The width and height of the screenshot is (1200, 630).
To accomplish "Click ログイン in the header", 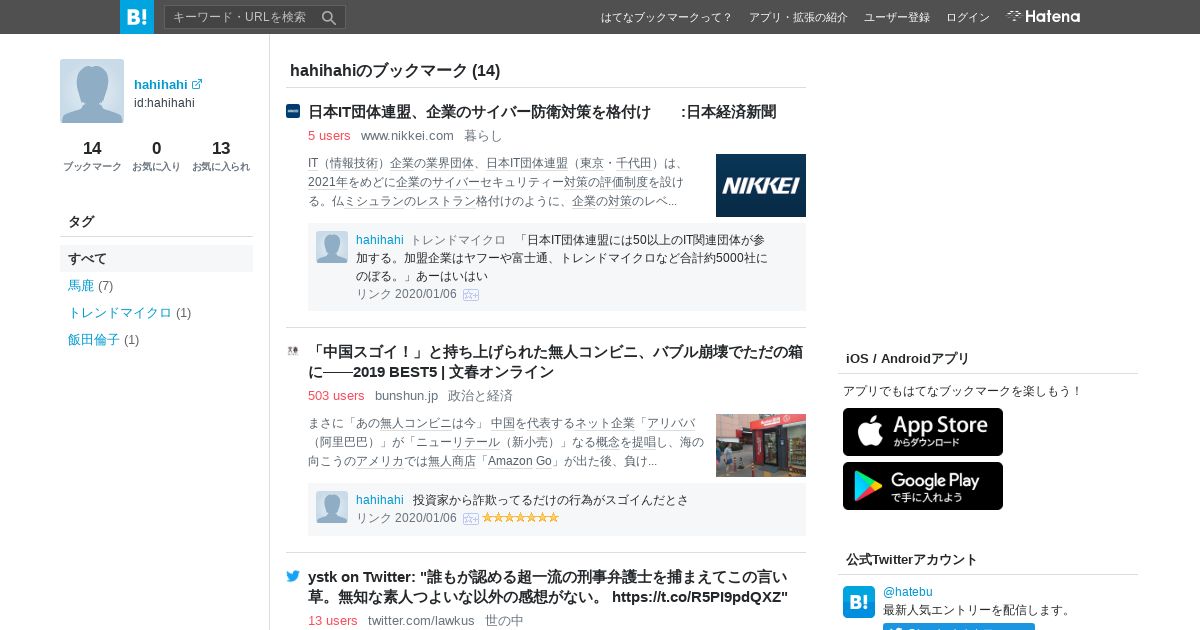I will click(968, 17).
